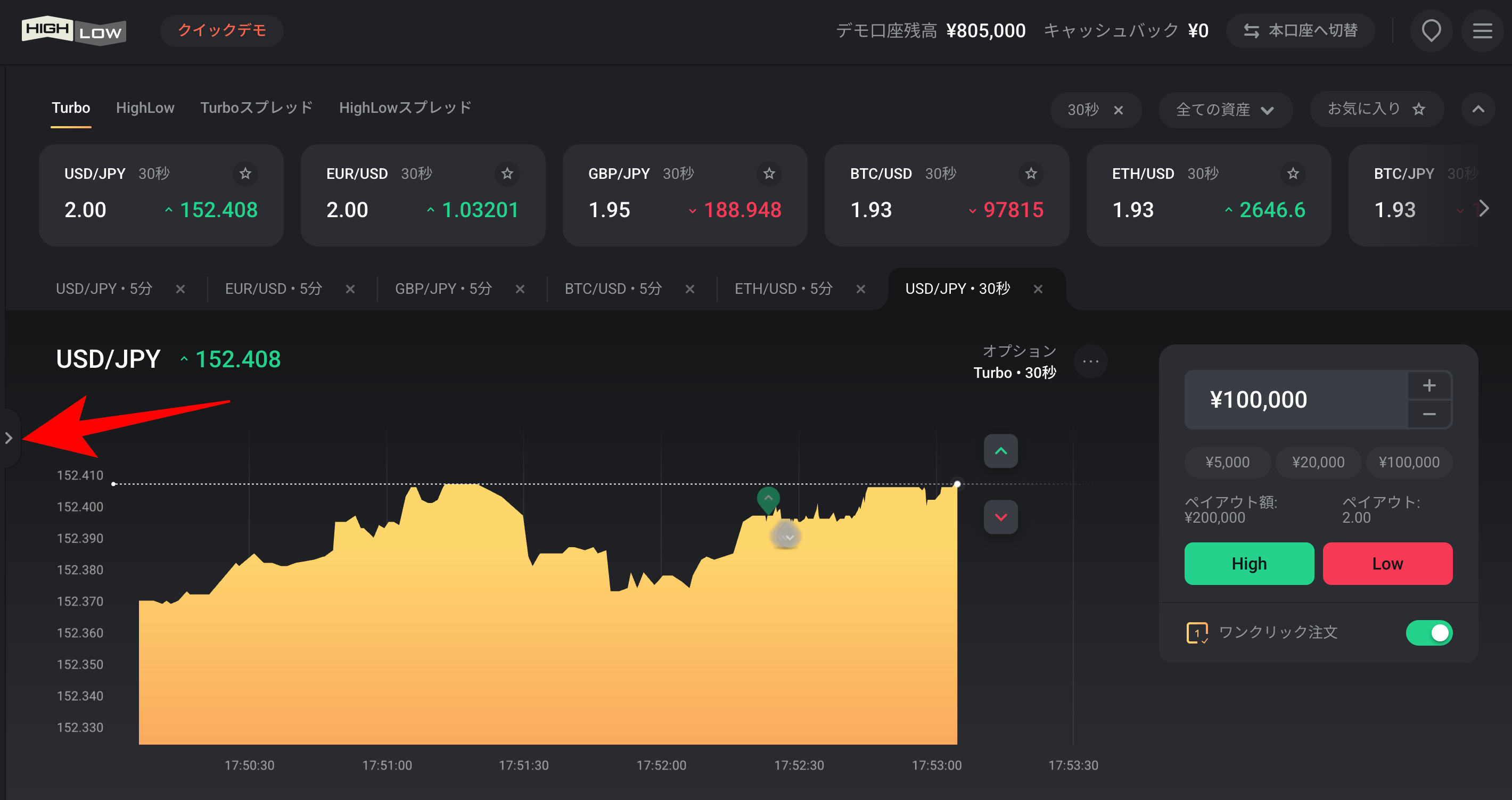Toggle the ワンクリック注文 switch

pos(1428,633)
